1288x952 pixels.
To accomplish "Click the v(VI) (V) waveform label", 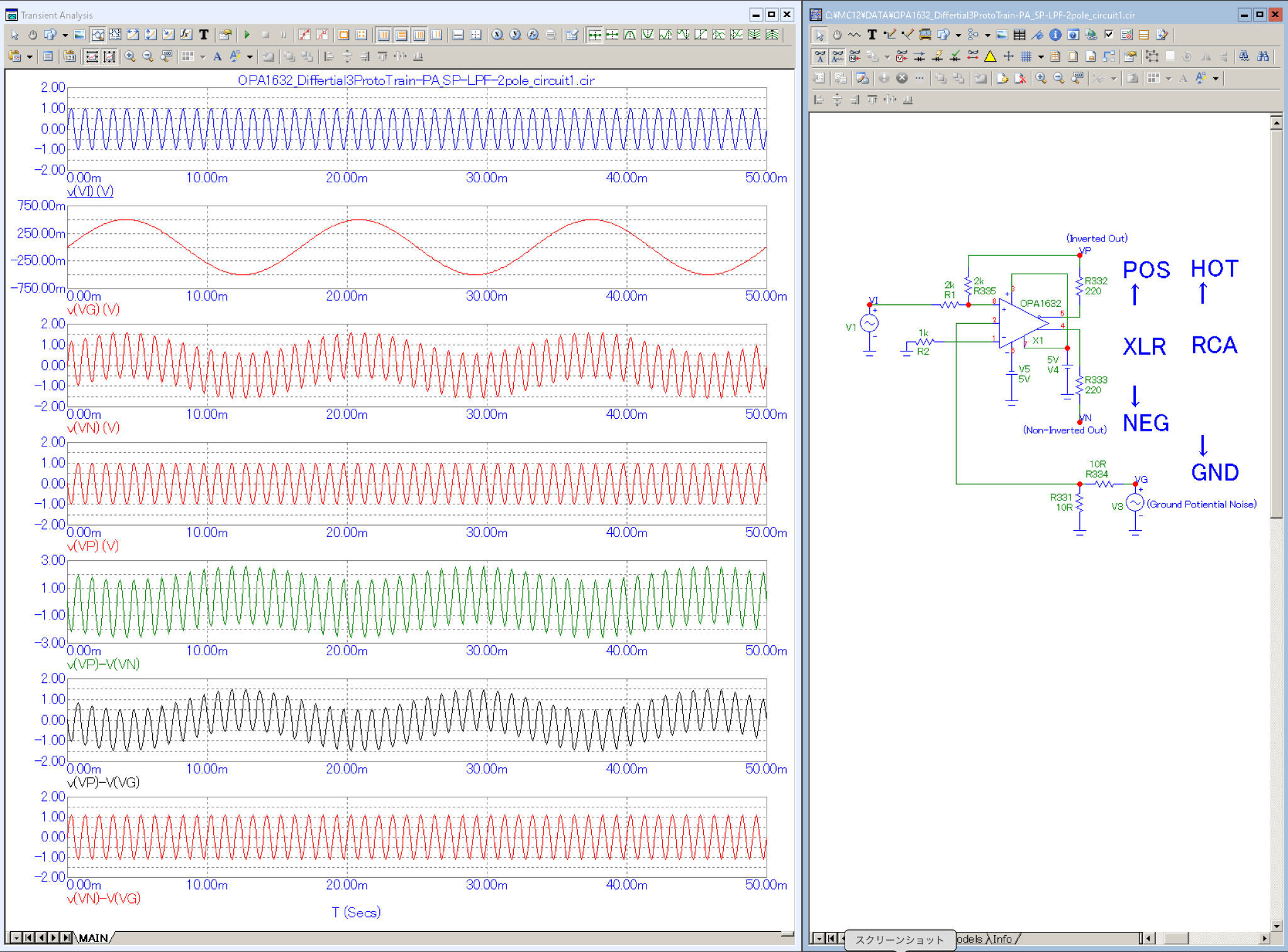I will (90, 191).
